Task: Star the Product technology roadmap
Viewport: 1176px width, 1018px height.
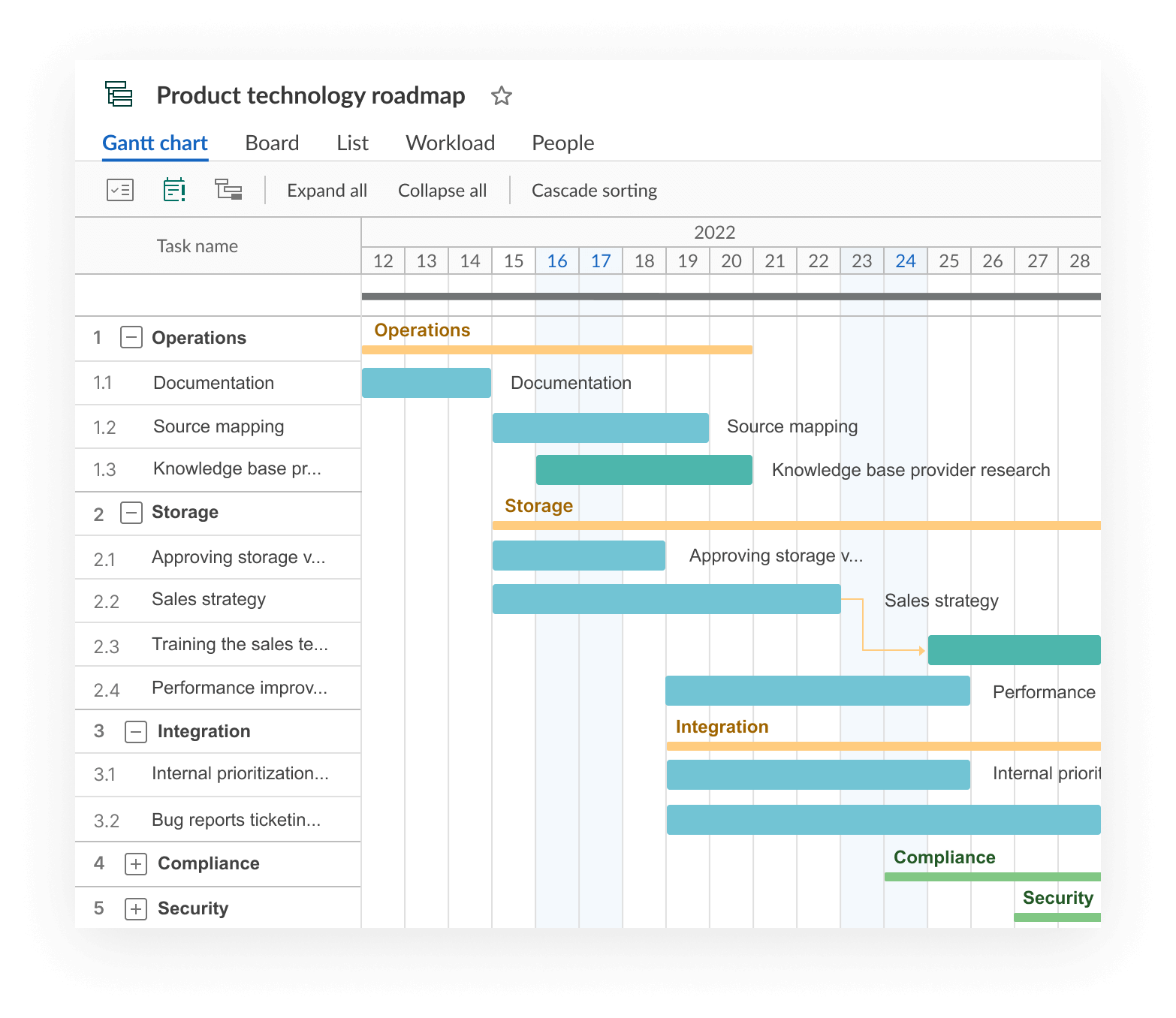Action: point(501,96)
